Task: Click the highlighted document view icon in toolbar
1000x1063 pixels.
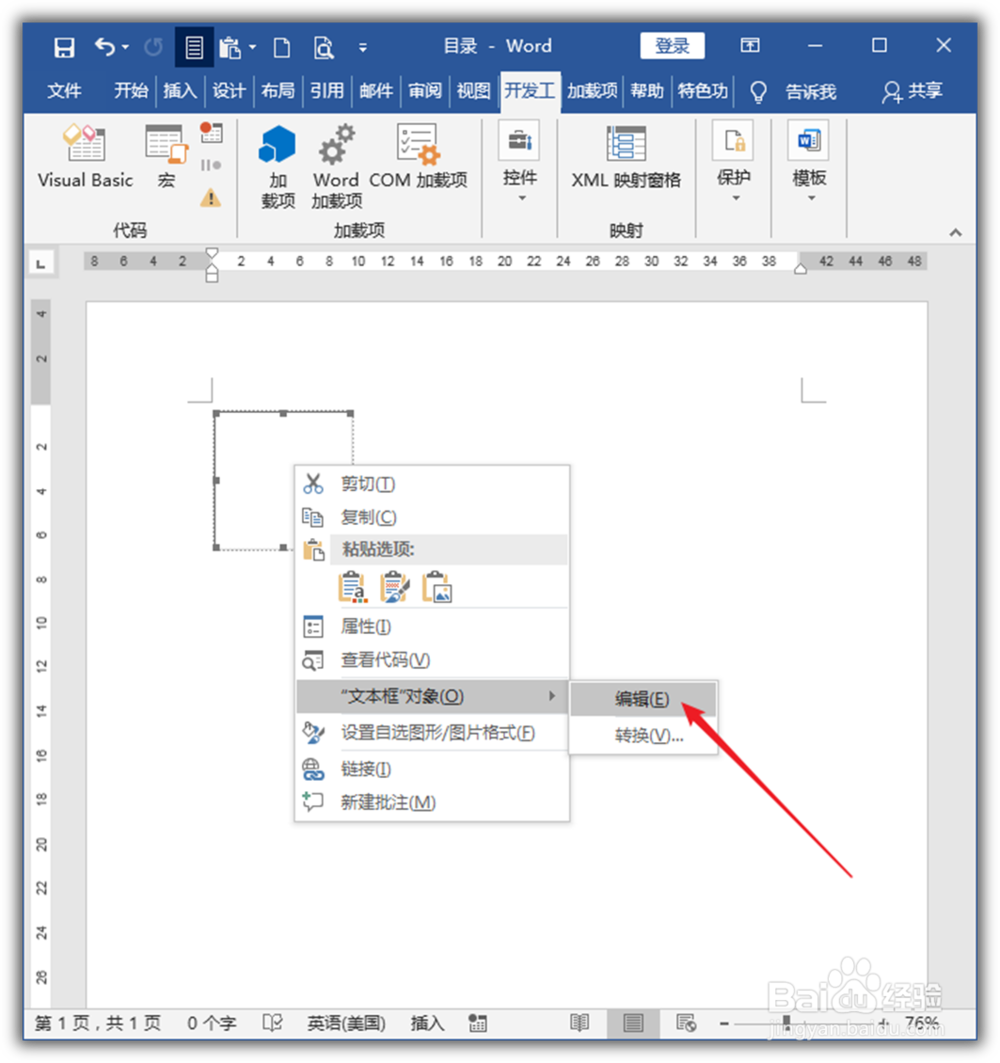Action: (194, 47)
